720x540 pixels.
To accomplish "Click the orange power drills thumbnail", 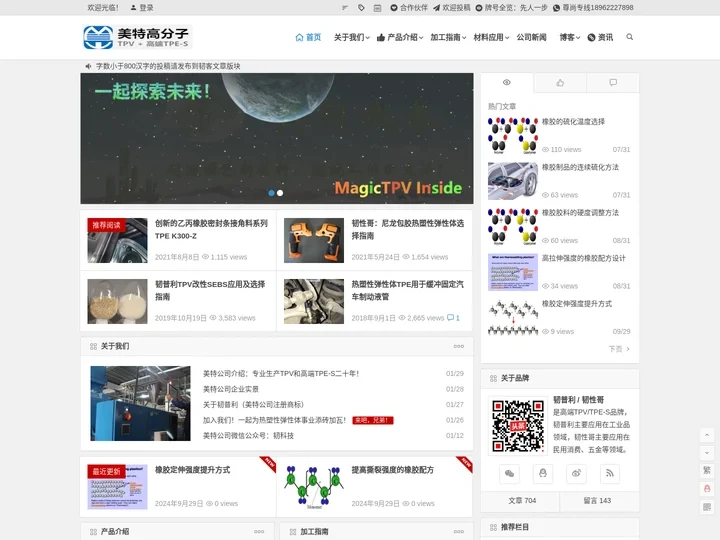I will pos(314,240).
